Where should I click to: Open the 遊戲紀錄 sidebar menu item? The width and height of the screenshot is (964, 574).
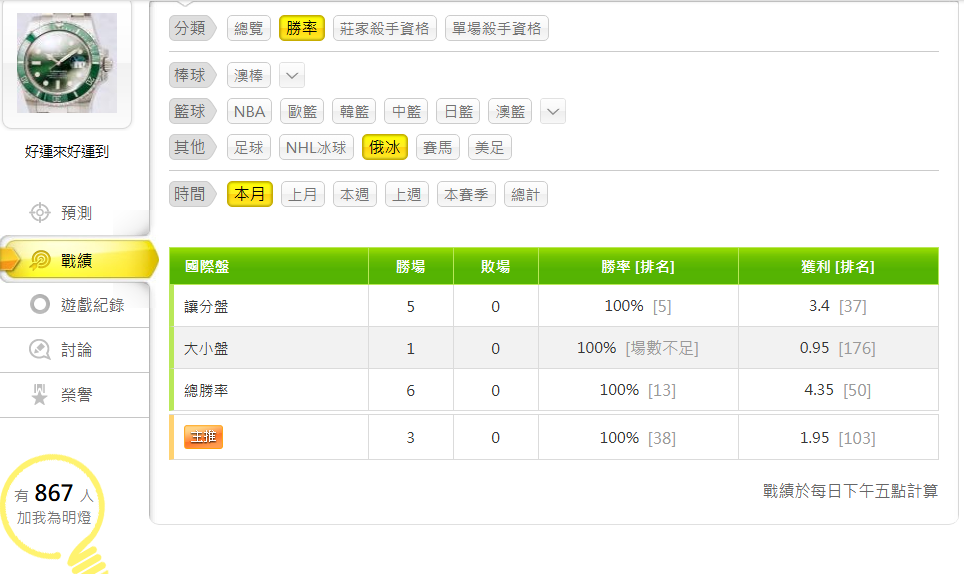(x=74, y=304)
